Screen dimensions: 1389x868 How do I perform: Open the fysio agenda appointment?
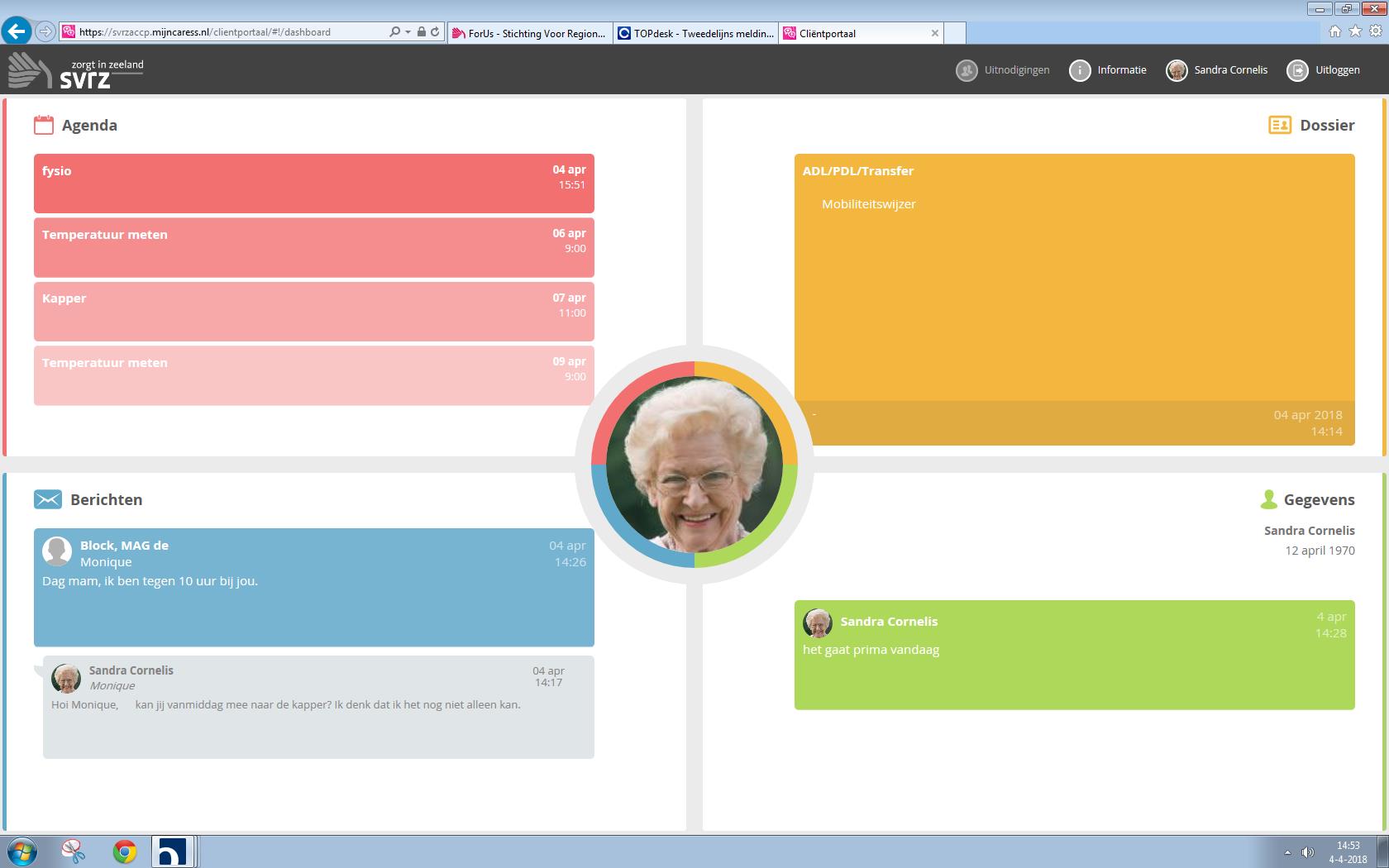(313, 183)
